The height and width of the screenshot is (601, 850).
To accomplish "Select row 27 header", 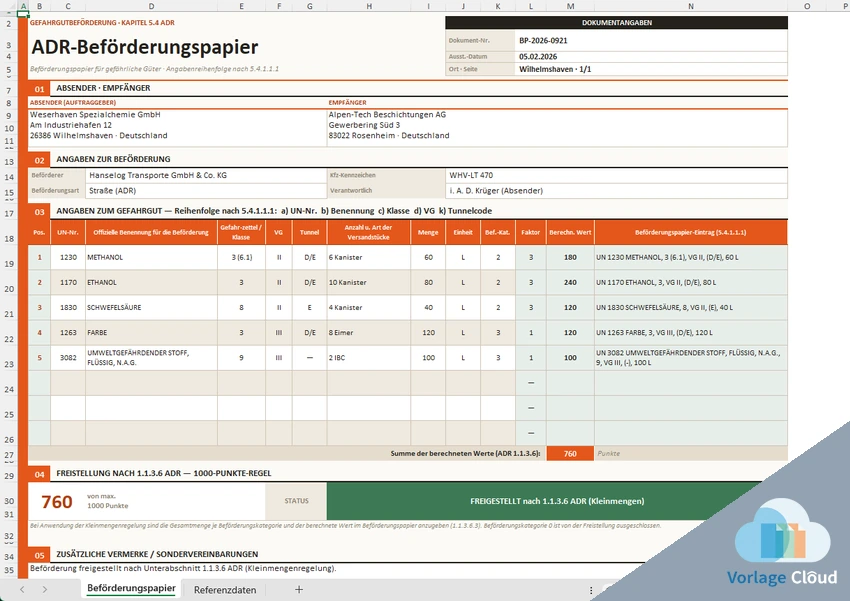I will coord(9,455).
